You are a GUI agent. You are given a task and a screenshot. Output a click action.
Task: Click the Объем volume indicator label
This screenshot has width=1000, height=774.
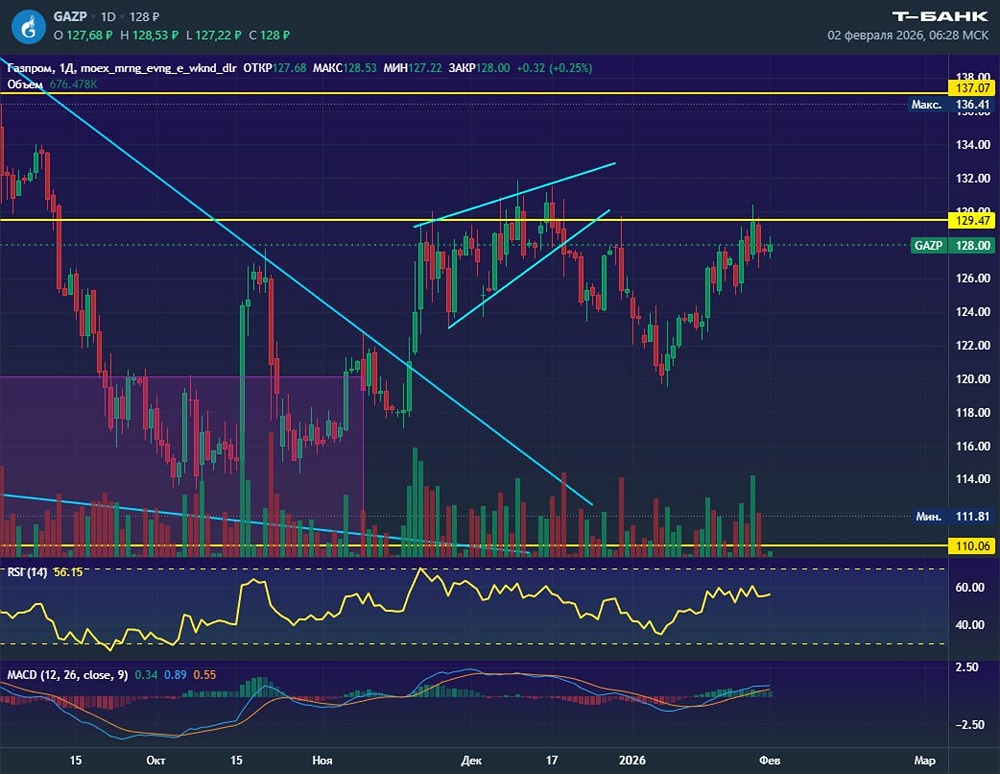[26, 84]
